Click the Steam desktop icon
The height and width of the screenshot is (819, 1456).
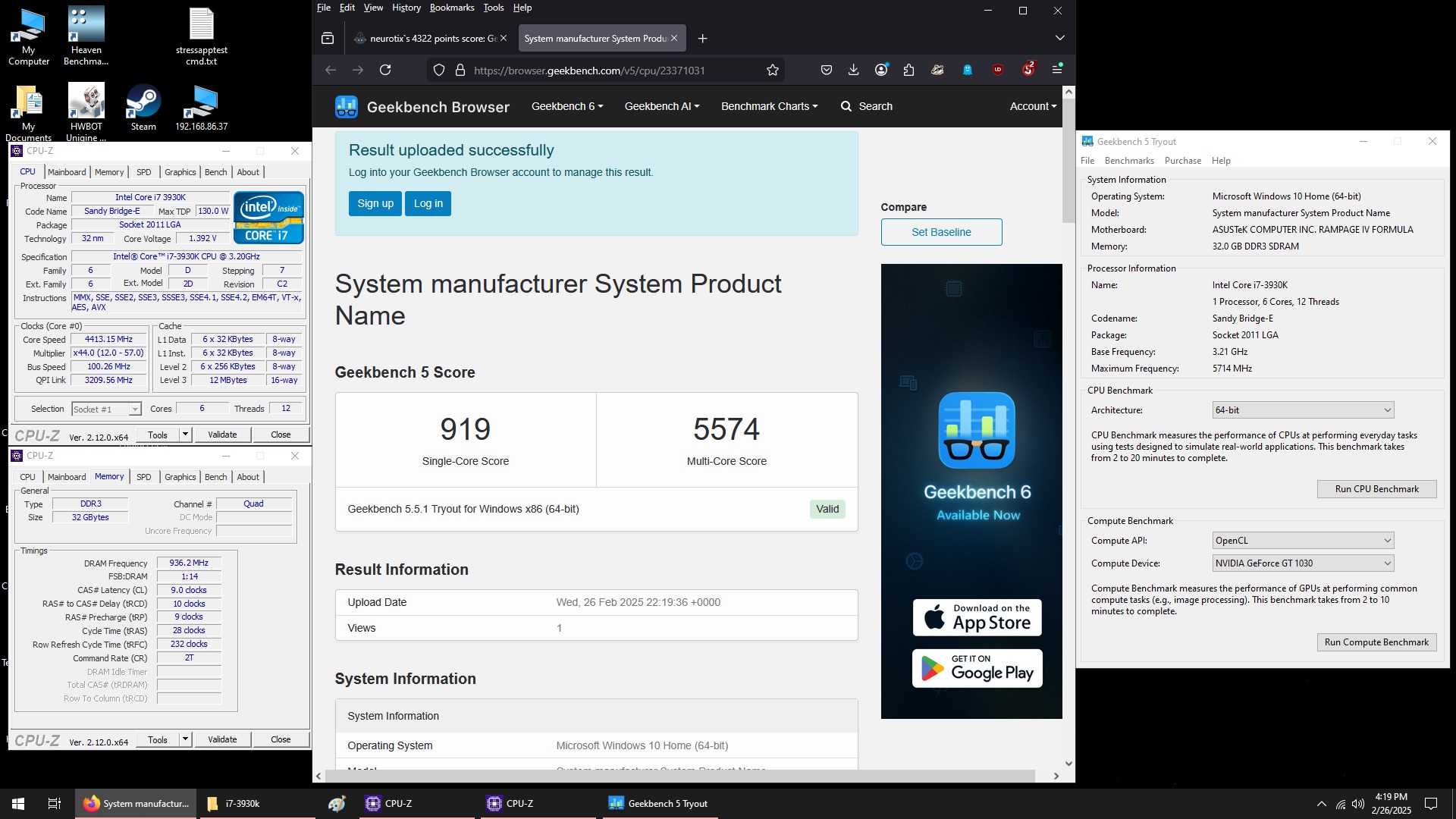143,108
